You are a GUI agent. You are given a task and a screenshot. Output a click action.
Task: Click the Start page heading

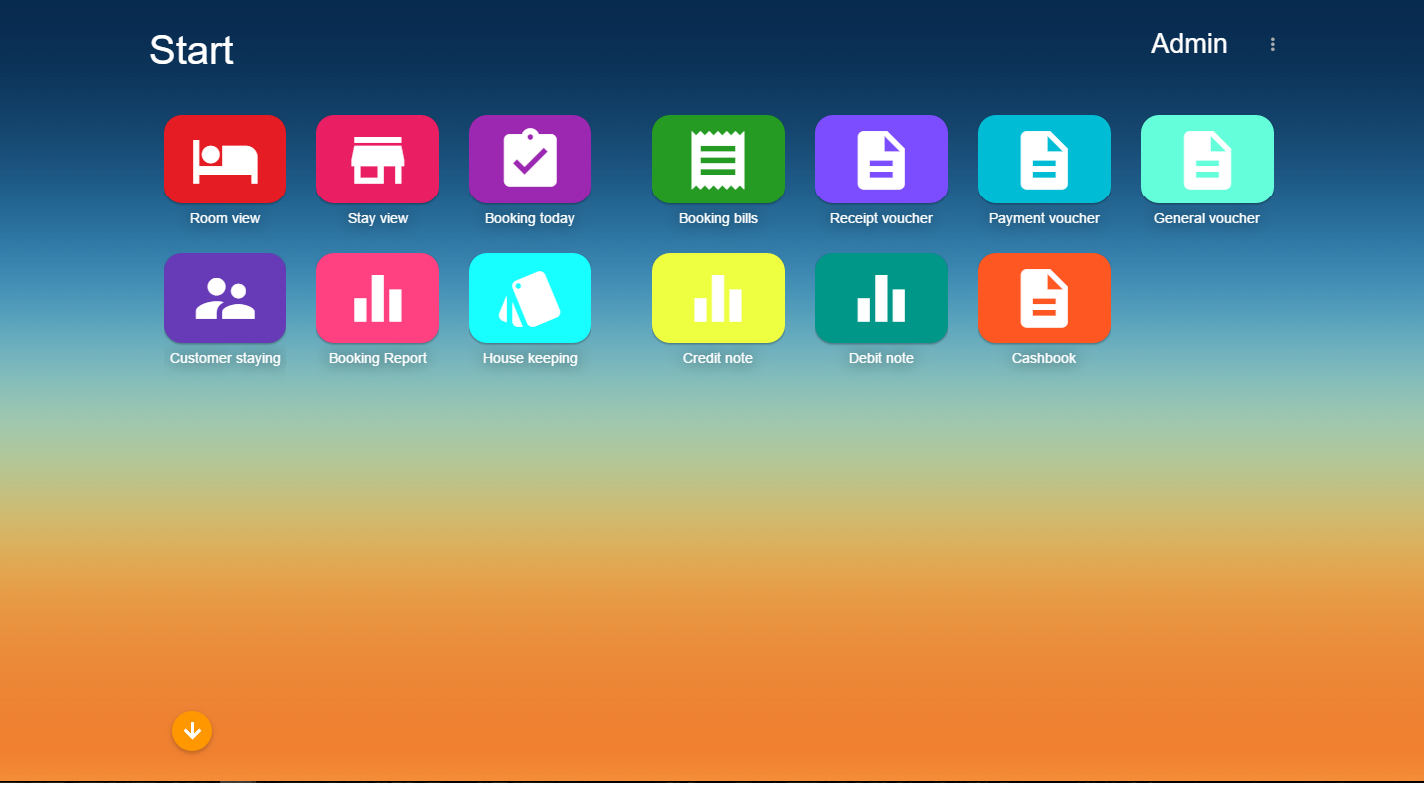coord(191,50)
